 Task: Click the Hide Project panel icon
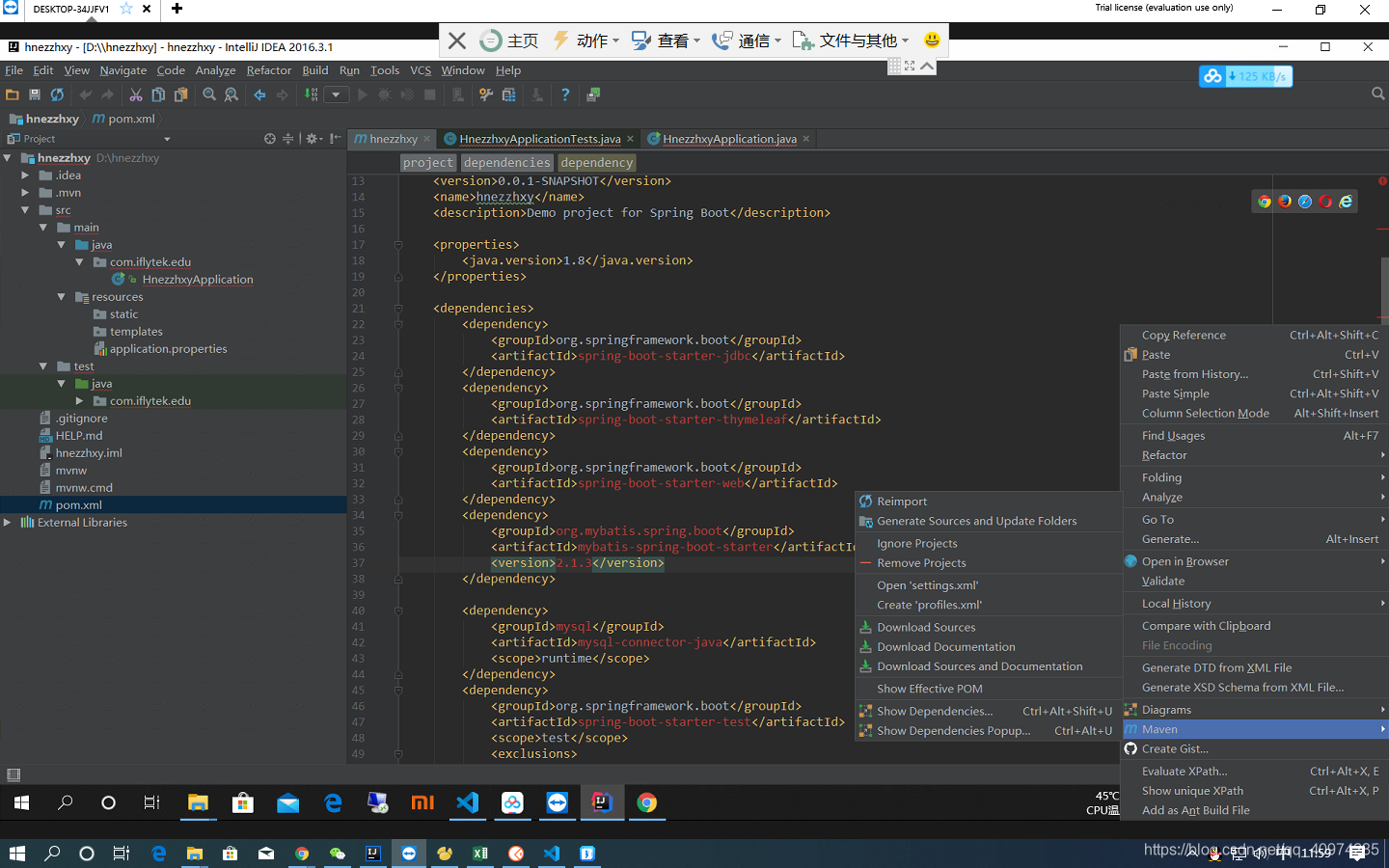click(335, 139)
